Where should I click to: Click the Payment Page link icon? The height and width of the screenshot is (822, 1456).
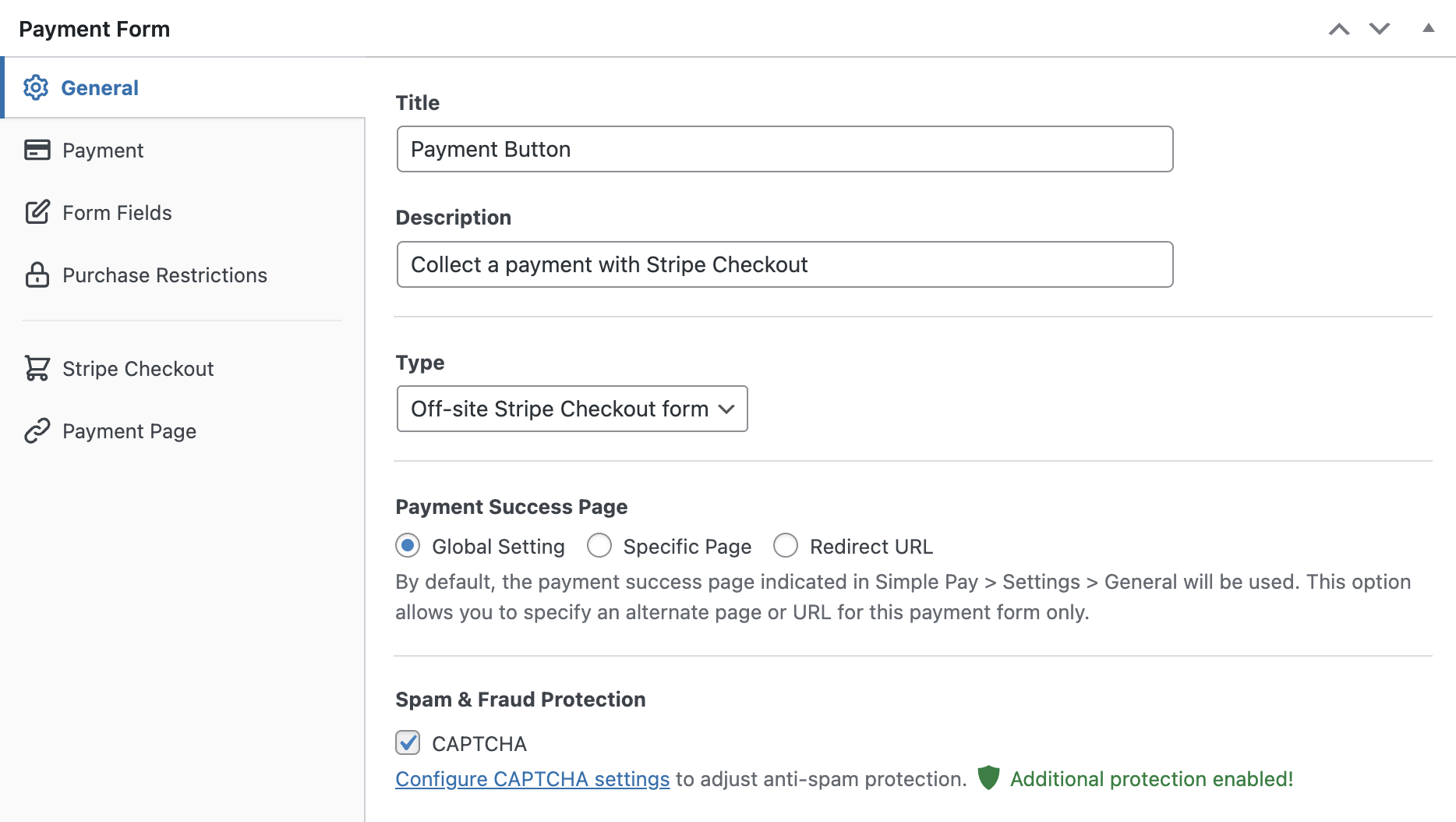(x=37, y=430)
